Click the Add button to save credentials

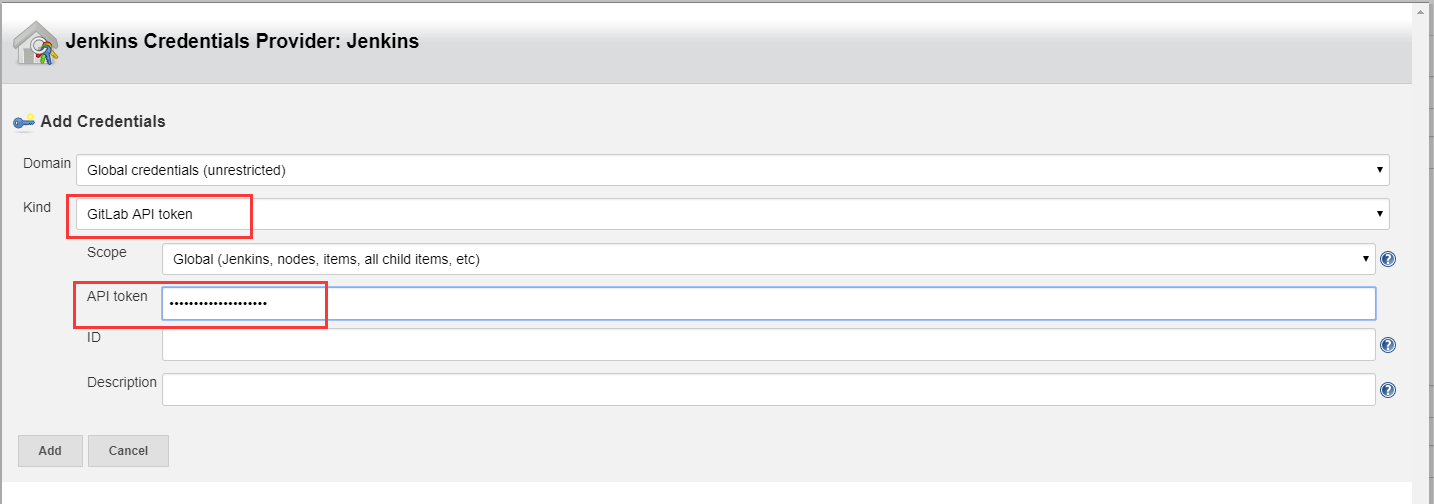click(50, 451)
